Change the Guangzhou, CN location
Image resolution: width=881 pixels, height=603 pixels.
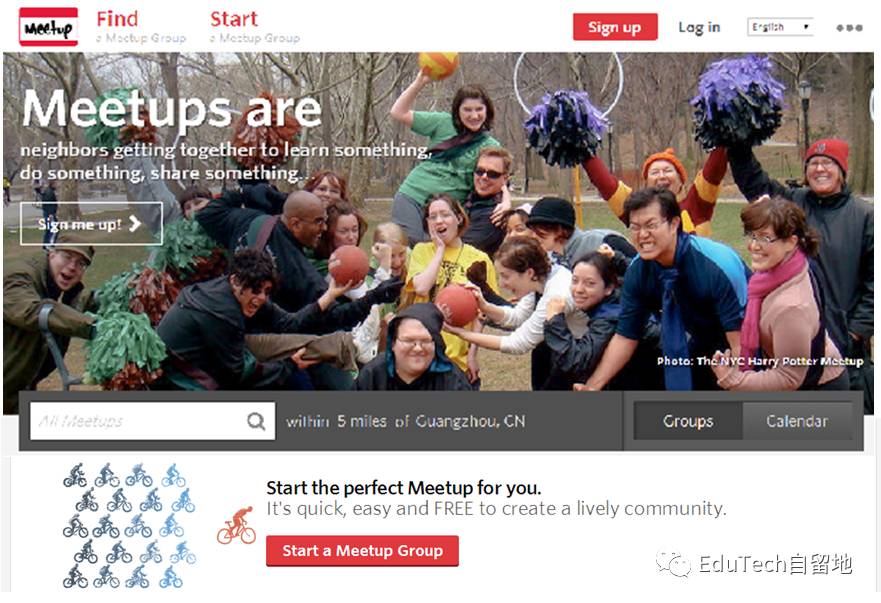[470, 421]
